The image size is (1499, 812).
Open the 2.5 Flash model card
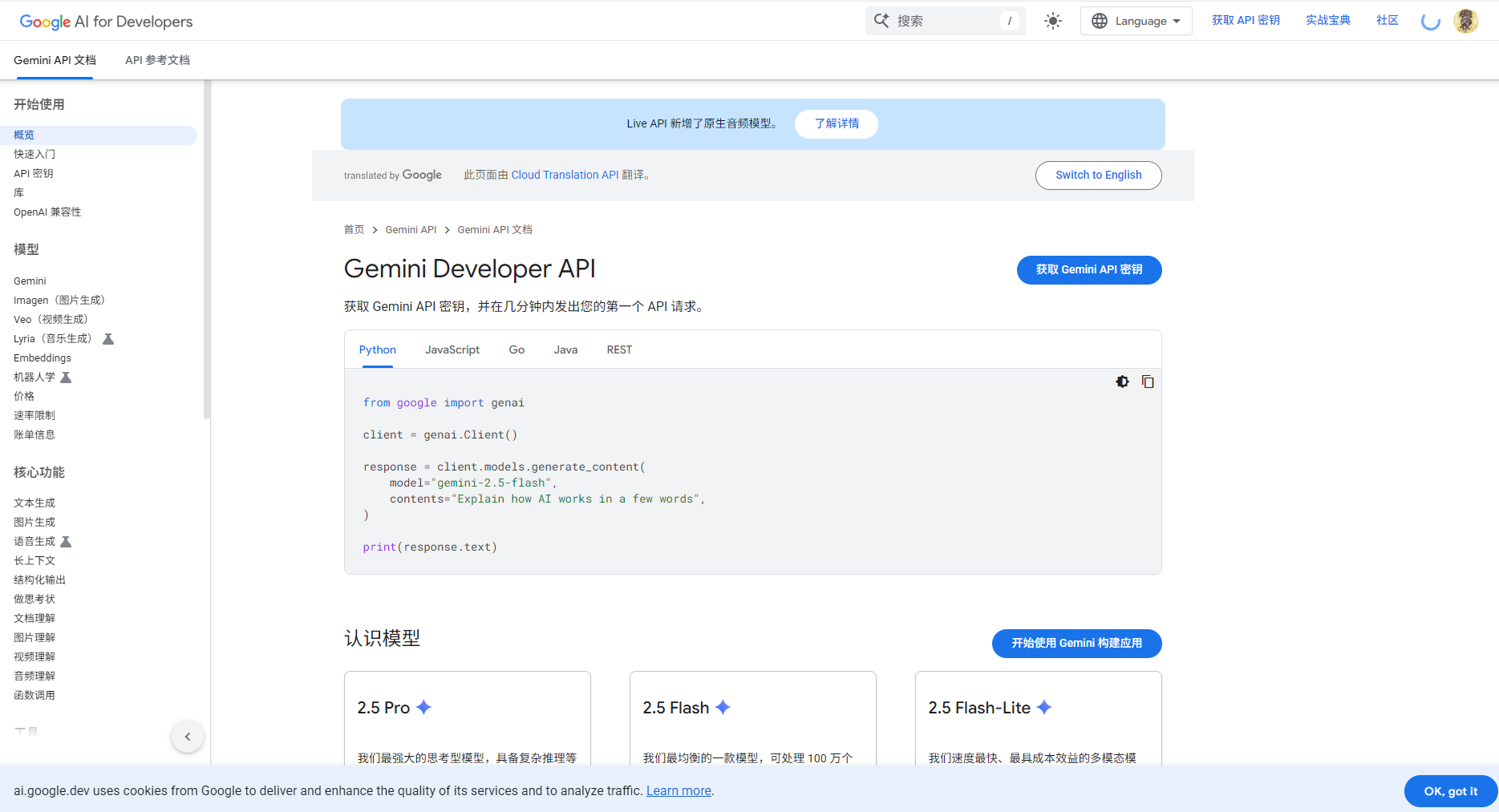(753, 718)
